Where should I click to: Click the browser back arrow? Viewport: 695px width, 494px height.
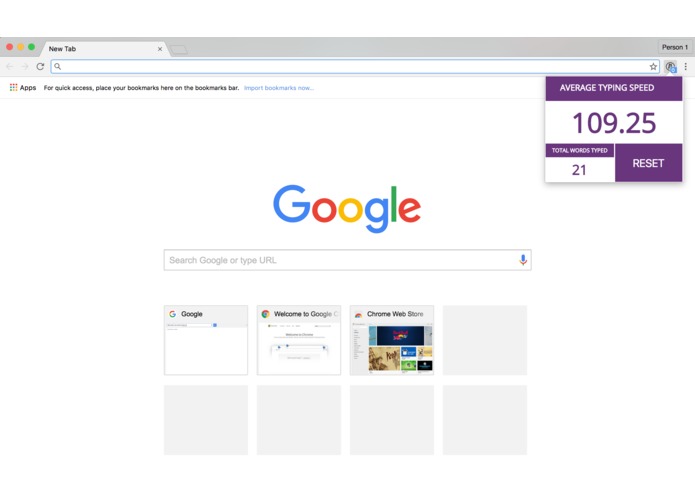coord(10,66)
